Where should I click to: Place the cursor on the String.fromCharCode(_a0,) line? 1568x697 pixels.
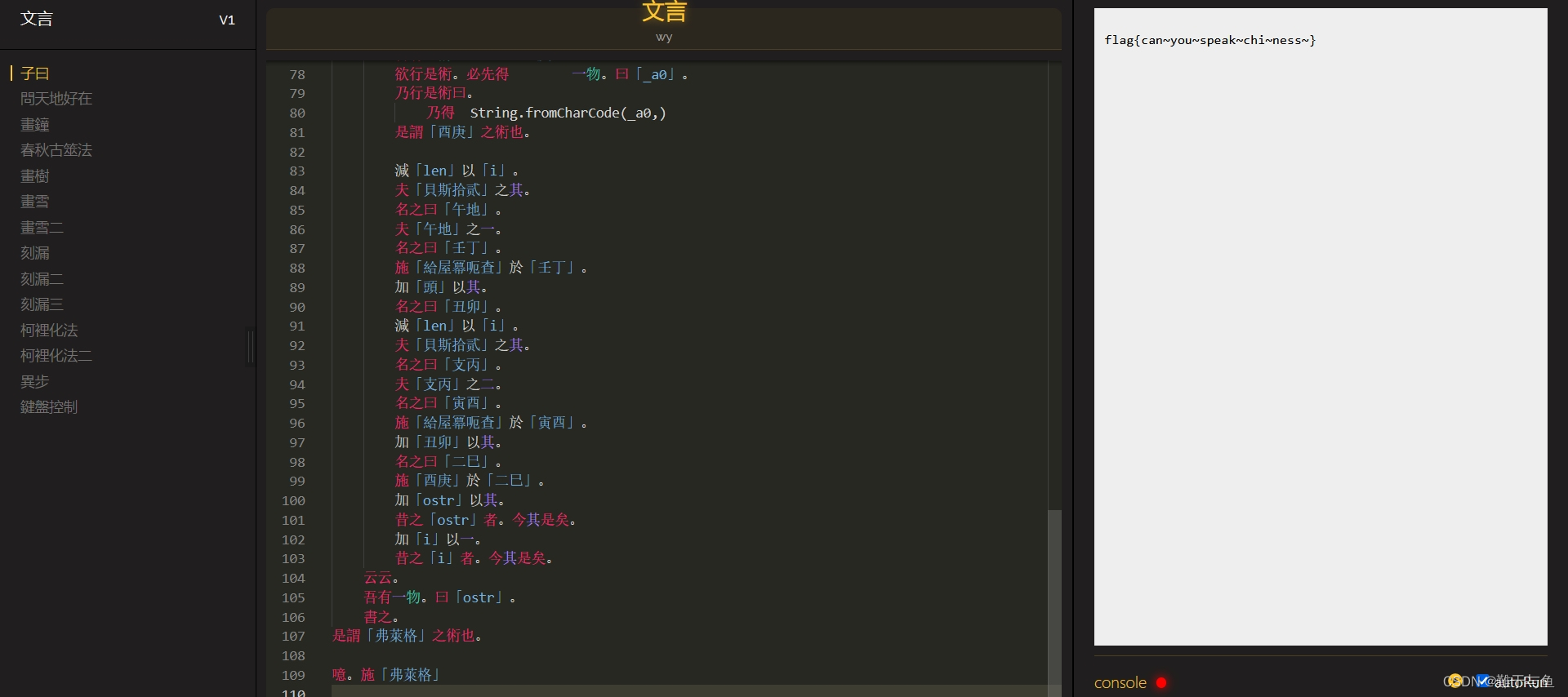coord(546,113)
